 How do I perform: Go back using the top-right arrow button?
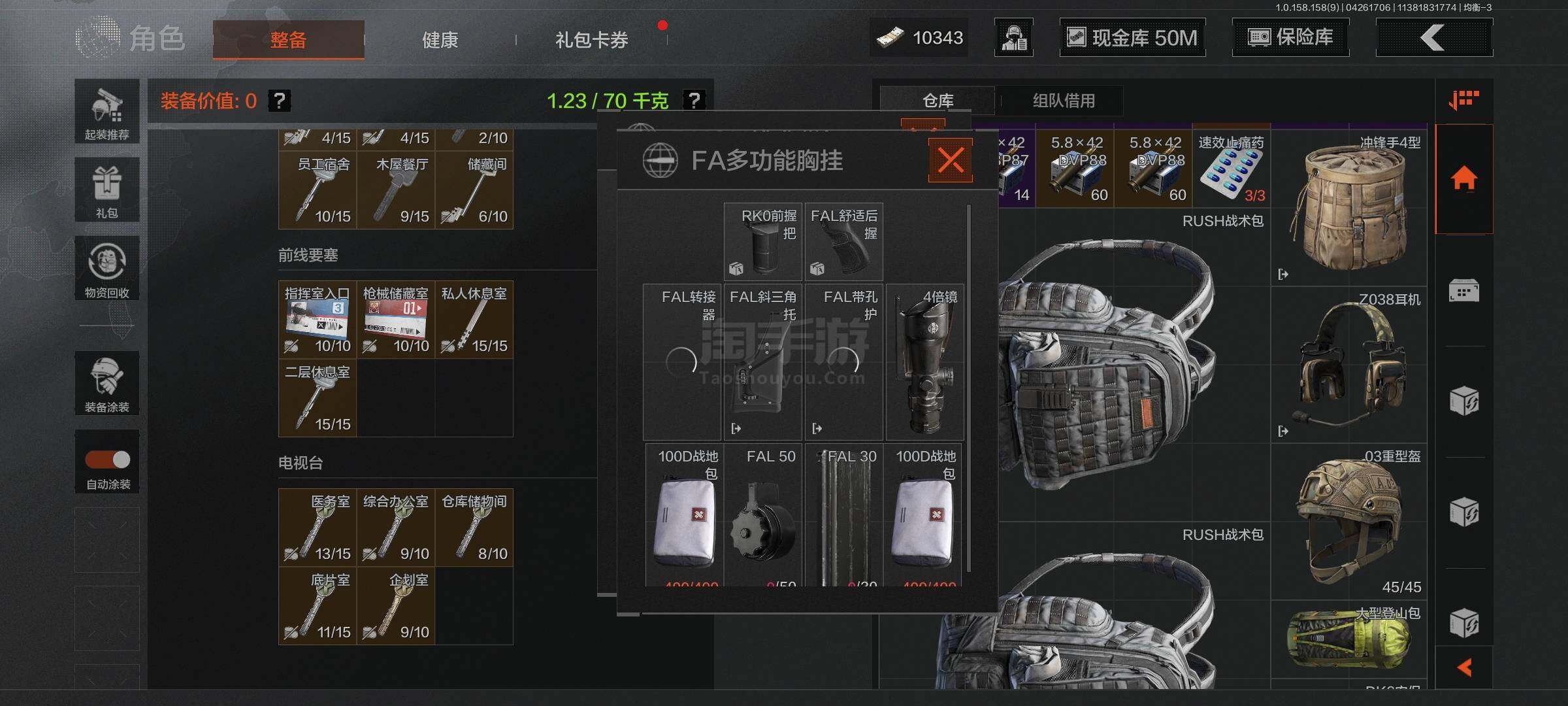point(1434,37)
